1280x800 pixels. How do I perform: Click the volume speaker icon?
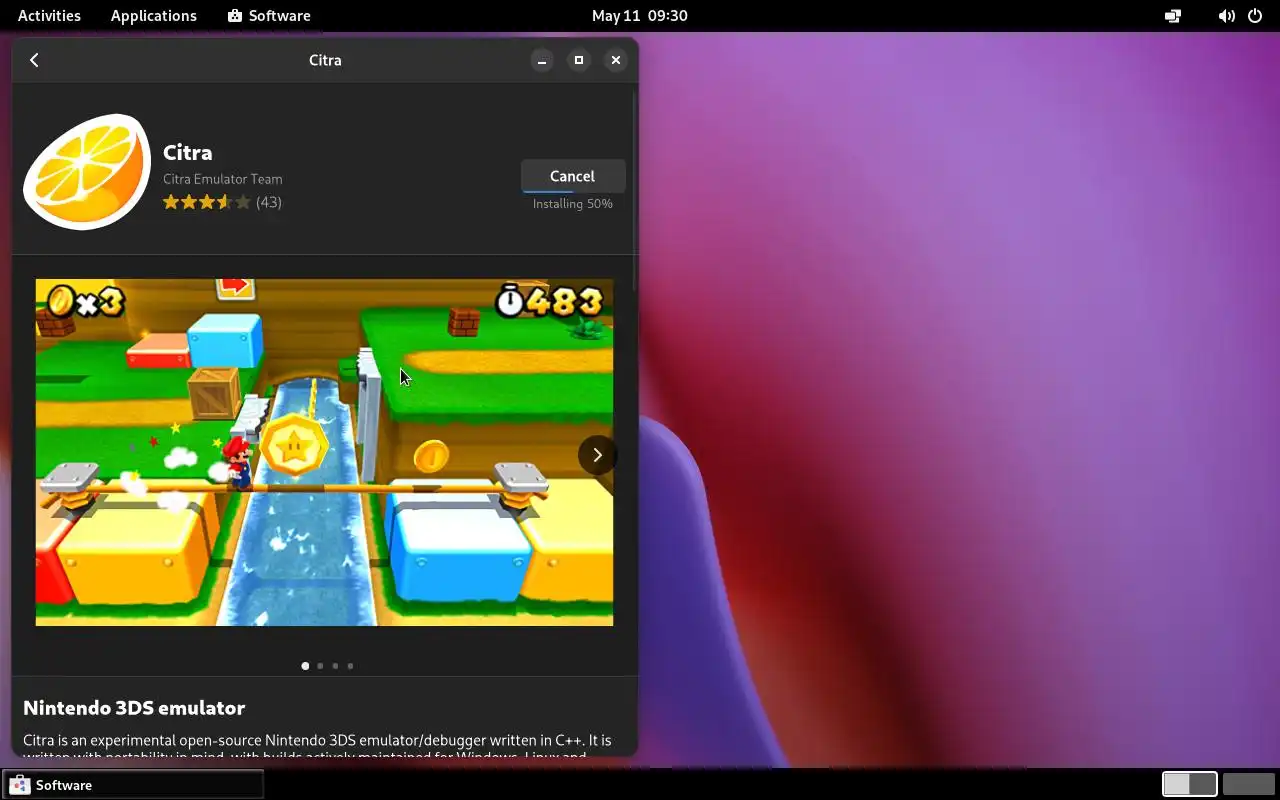pyautogui.click(x=1226, y=16)
